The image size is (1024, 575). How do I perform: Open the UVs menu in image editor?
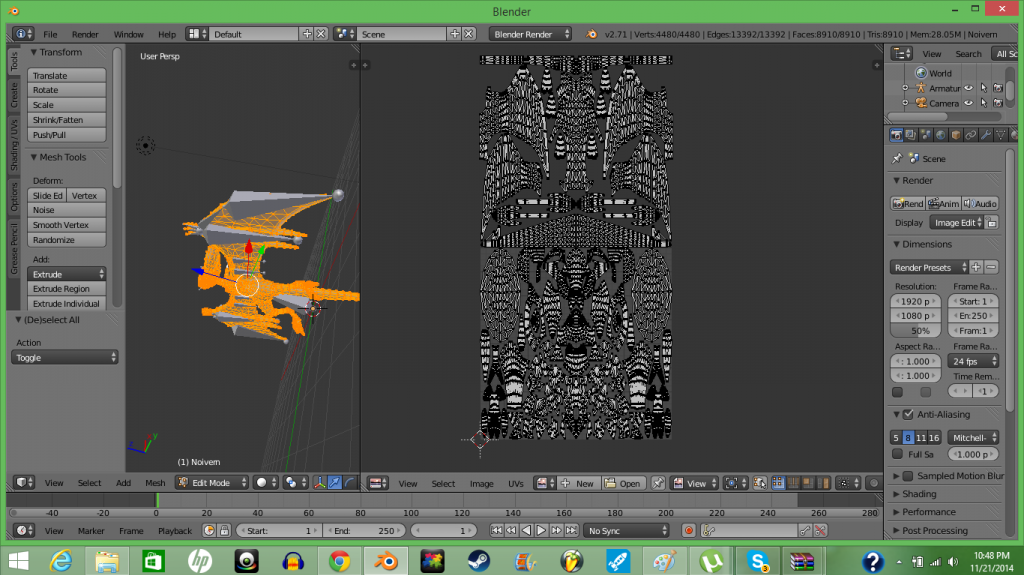click(516, 483)
